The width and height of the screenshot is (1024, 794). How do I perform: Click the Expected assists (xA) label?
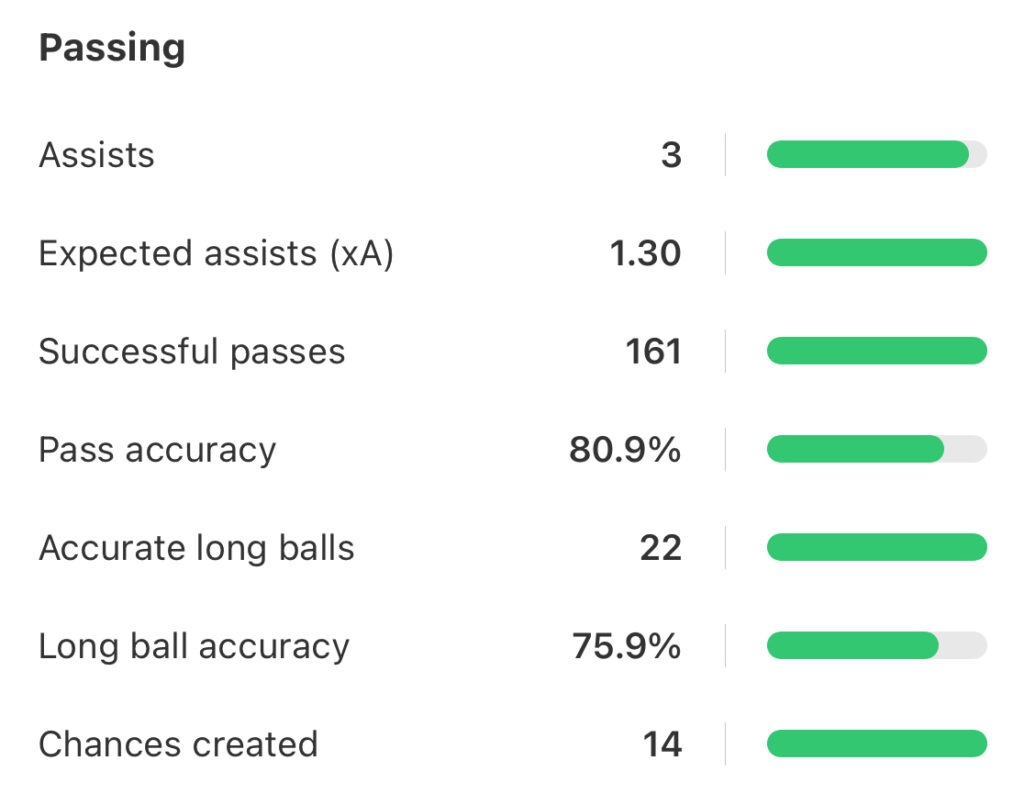(x=216, y=254)
